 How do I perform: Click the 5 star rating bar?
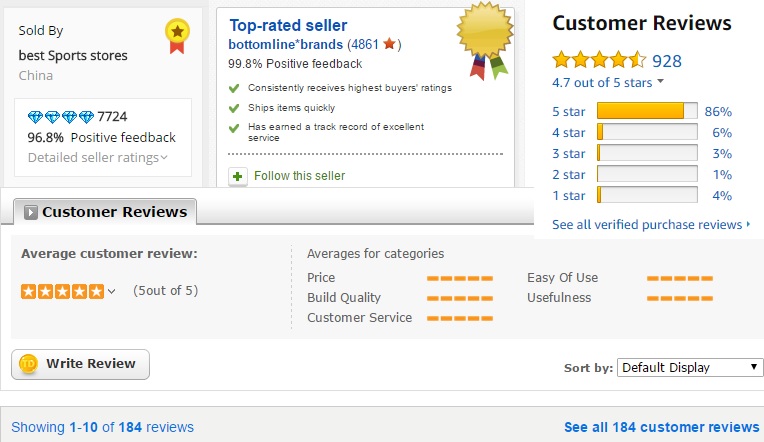coord(646,111)
